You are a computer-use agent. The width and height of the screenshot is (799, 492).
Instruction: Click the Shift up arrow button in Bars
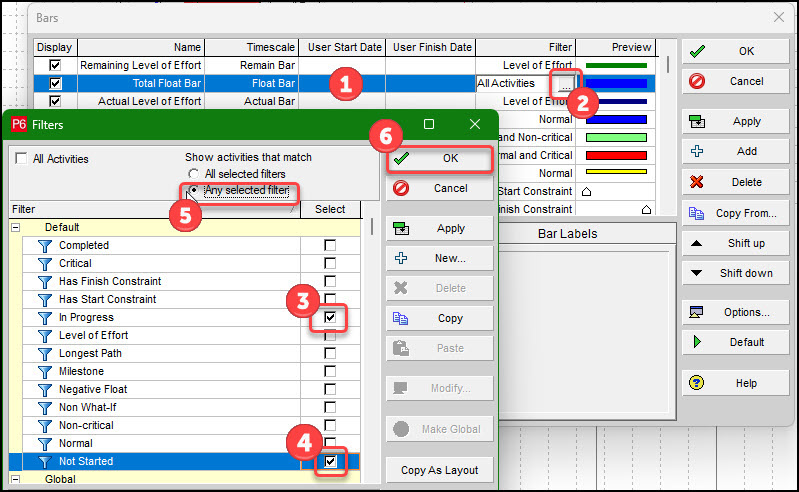pos(734,243)
